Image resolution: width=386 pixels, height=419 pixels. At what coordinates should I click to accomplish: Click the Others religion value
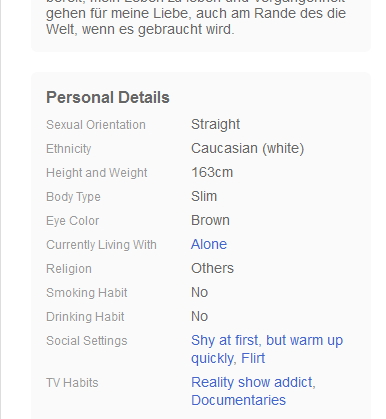coord(212,268)
